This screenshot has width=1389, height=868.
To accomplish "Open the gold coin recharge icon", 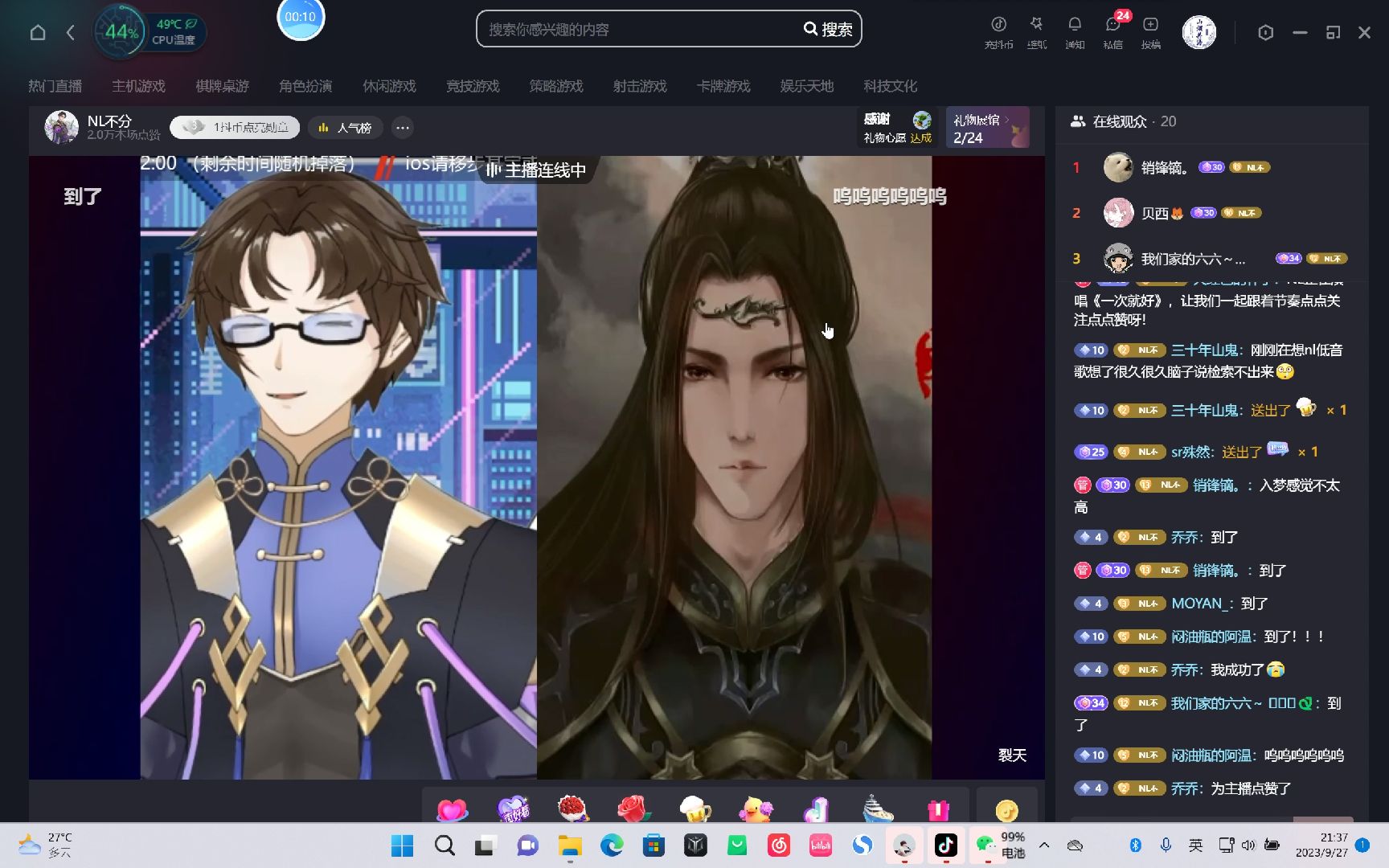I will [x=1006, y=810].
